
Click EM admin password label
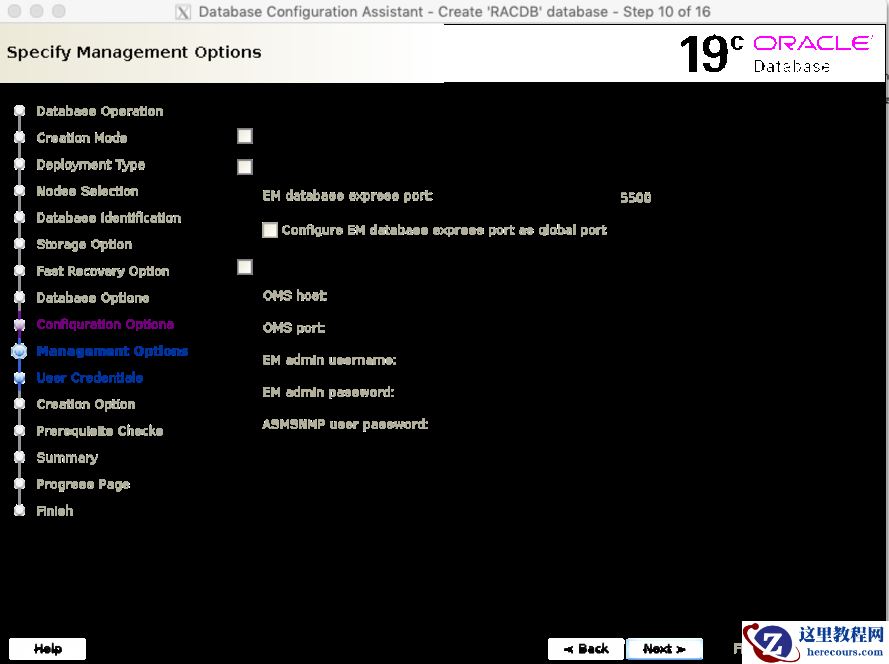click(328, 392)
